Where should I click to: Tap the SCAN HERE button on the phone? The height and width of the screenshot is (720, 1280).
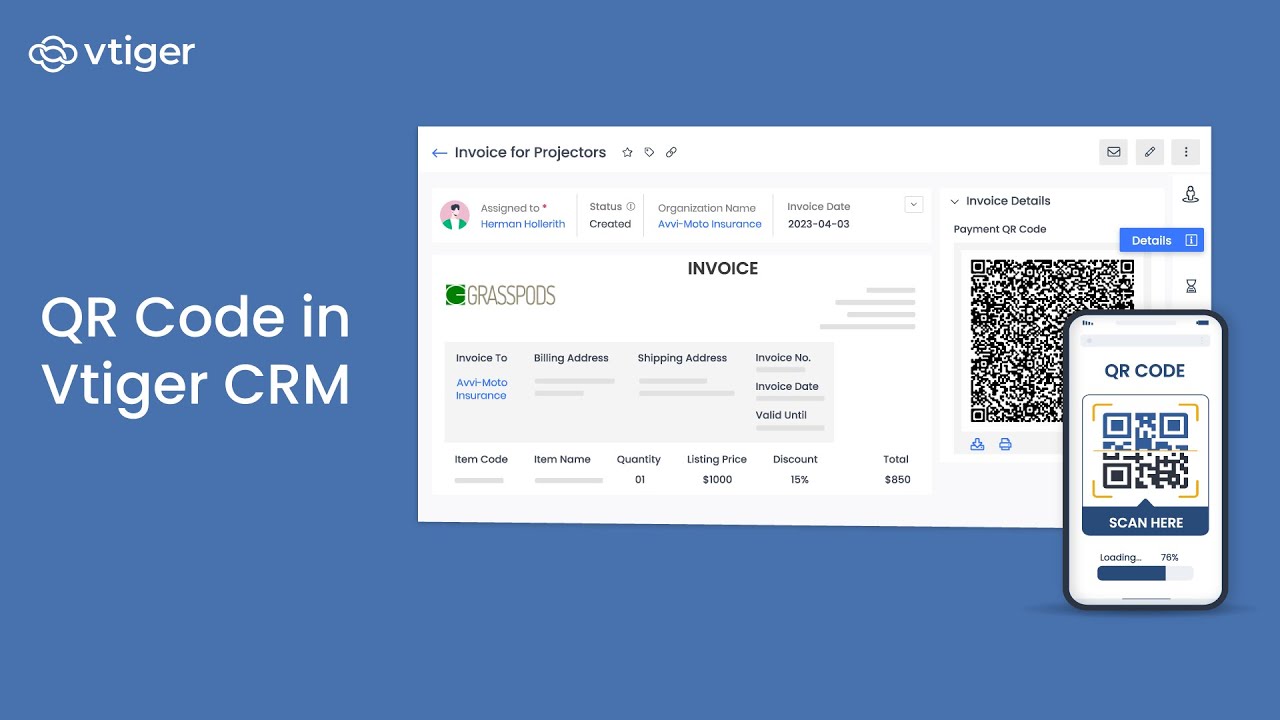coord(1146,523)
